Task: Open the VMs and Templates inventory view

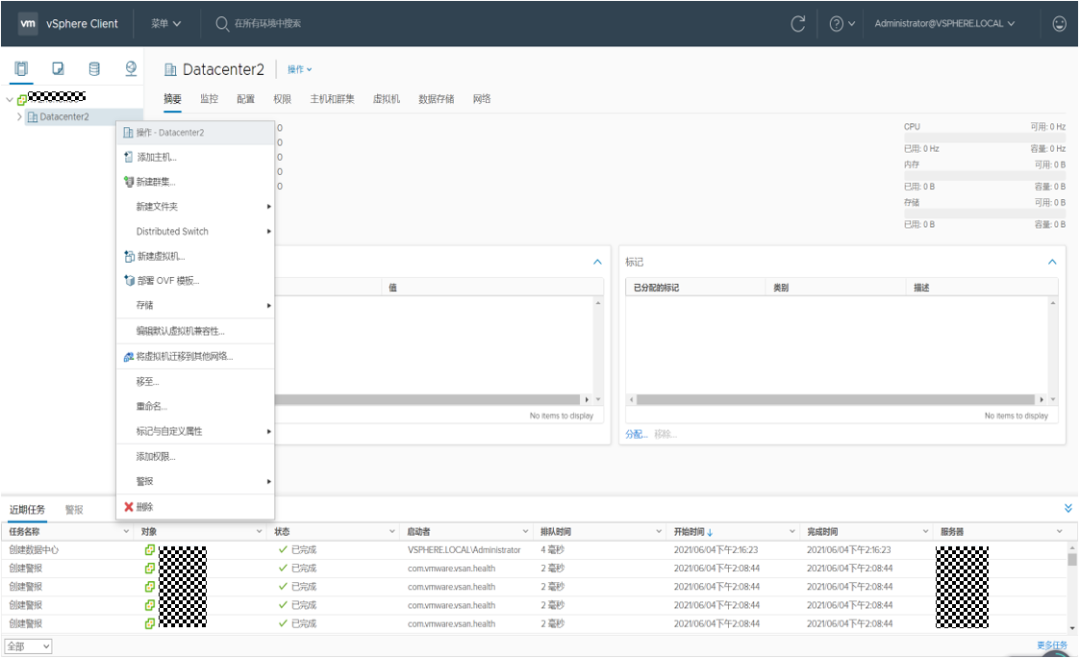Action: point(58,69)
